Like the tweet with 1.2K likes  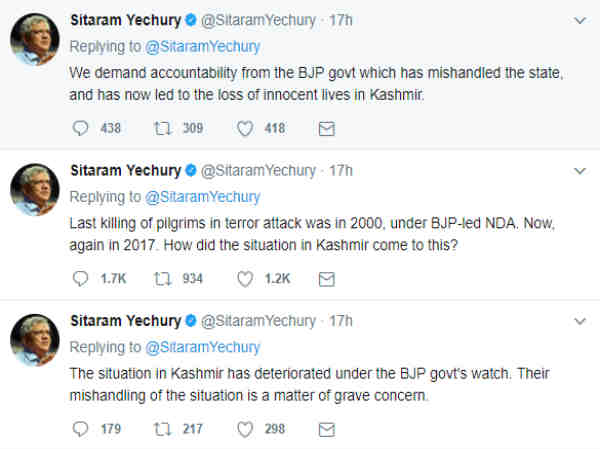tap(245, 278)
